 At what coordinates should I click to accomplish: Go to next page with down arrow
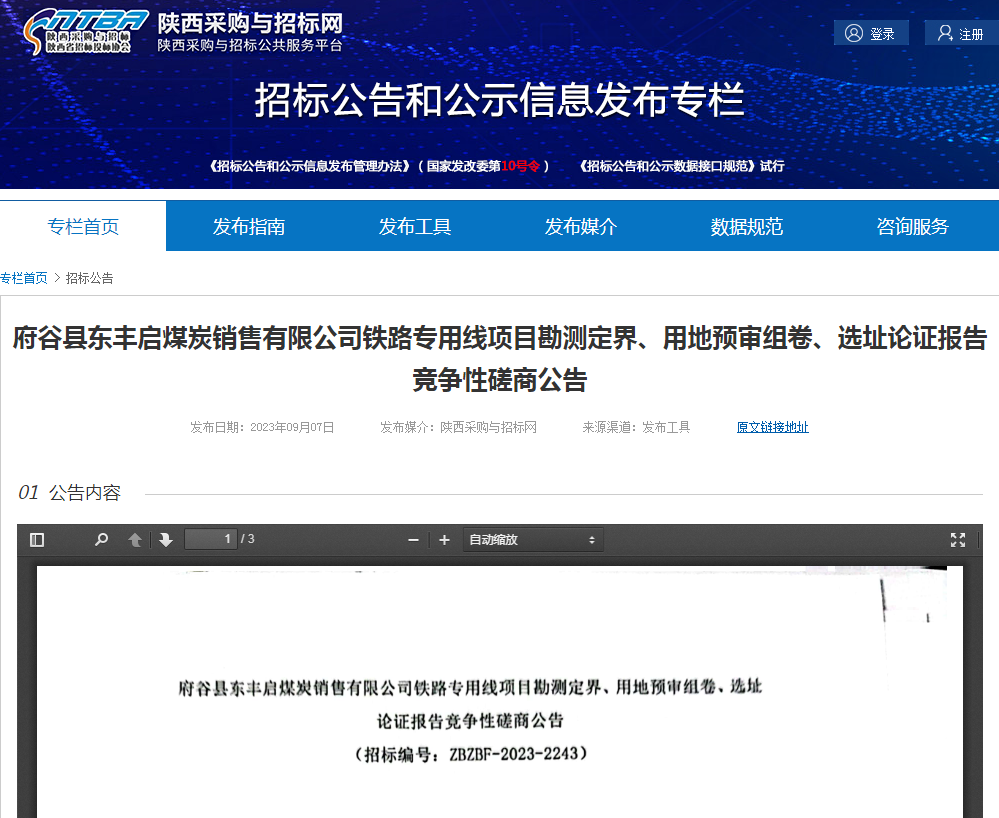166,540
